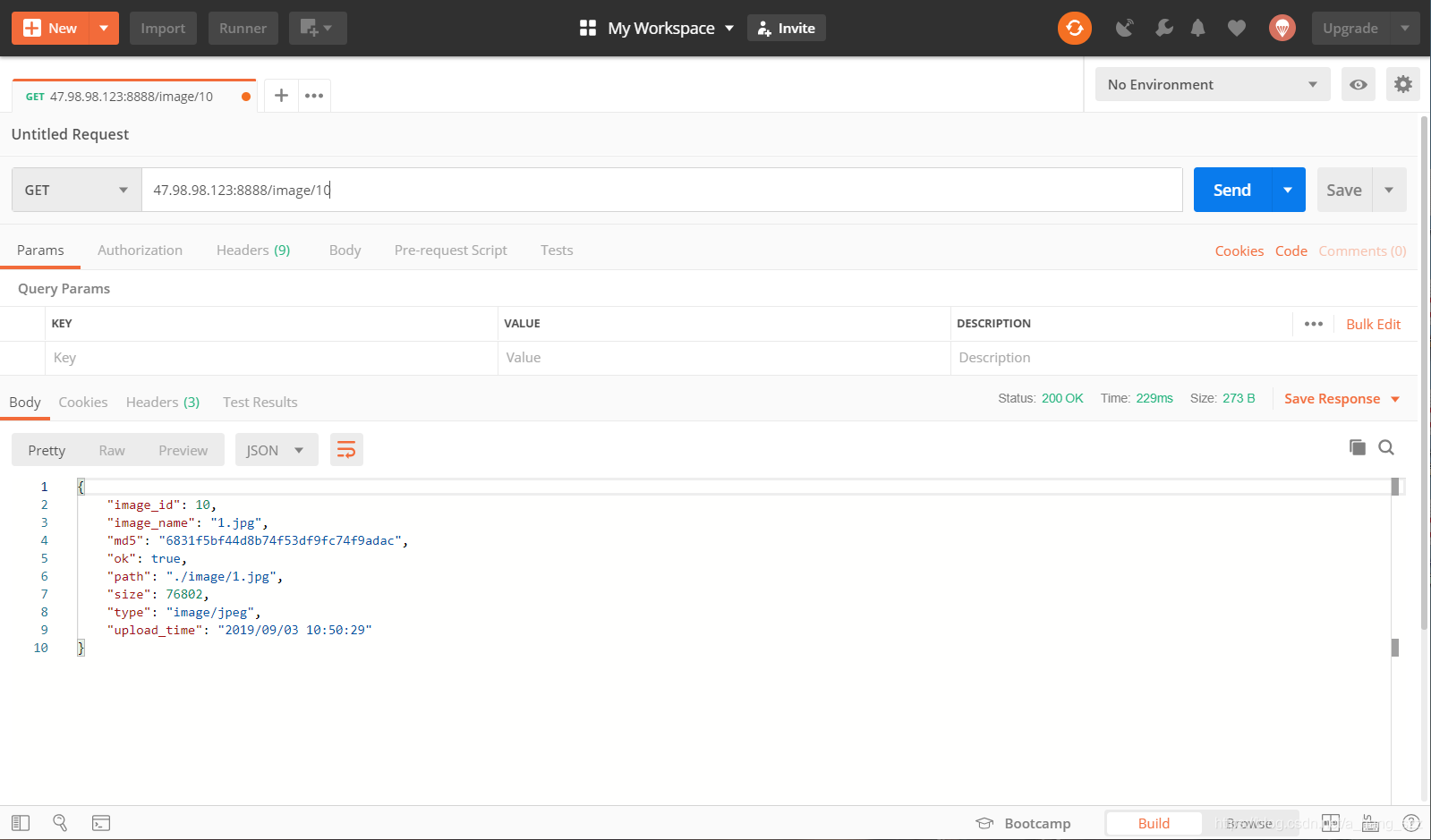
Task: Open the Runner
Action: point(243,28)
